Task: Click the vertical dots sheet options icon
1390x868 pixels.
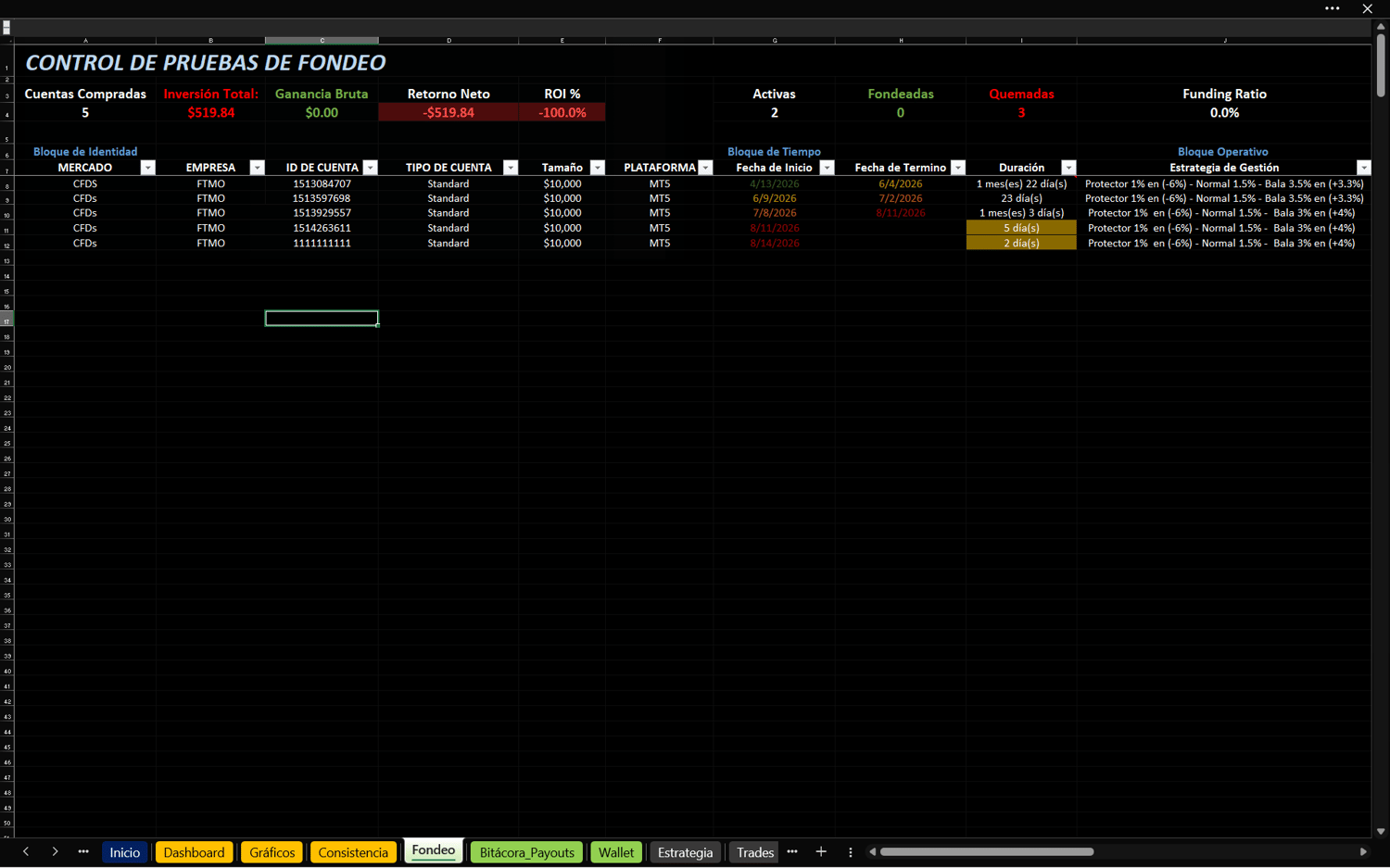Action: point(851,852)
